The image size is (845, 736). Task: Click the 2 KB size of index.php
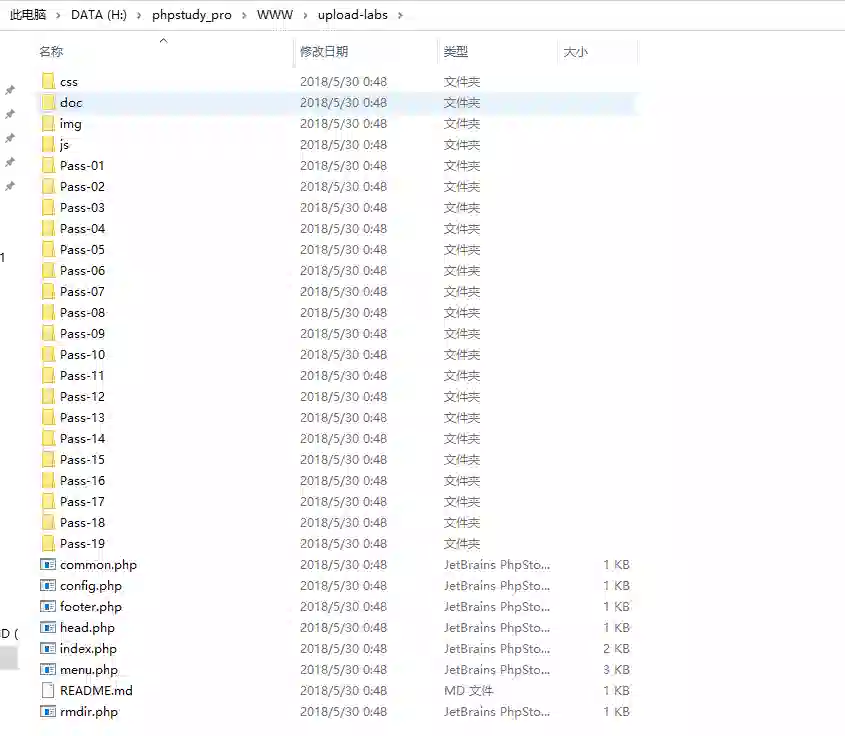click(x=617, y=649)
